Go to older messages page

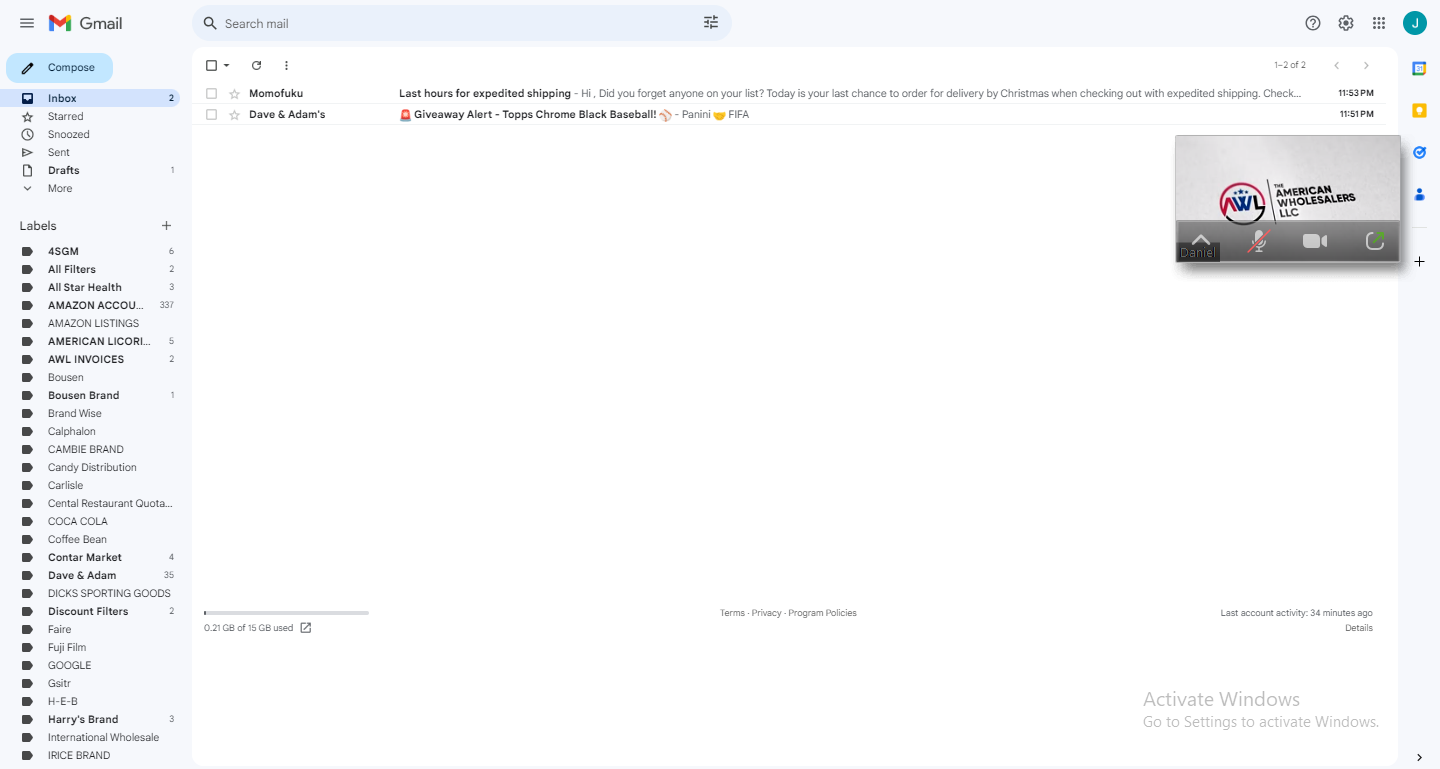tap(1366, 65)
